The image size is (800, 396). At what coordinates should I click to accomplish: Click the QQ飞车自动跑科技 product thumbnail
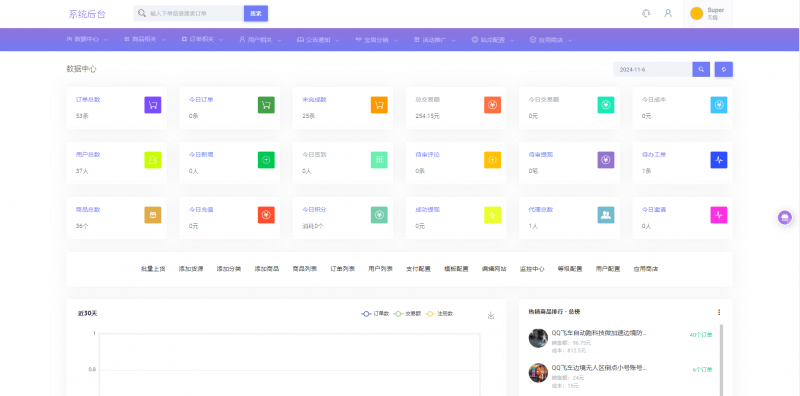coord(538,338)
